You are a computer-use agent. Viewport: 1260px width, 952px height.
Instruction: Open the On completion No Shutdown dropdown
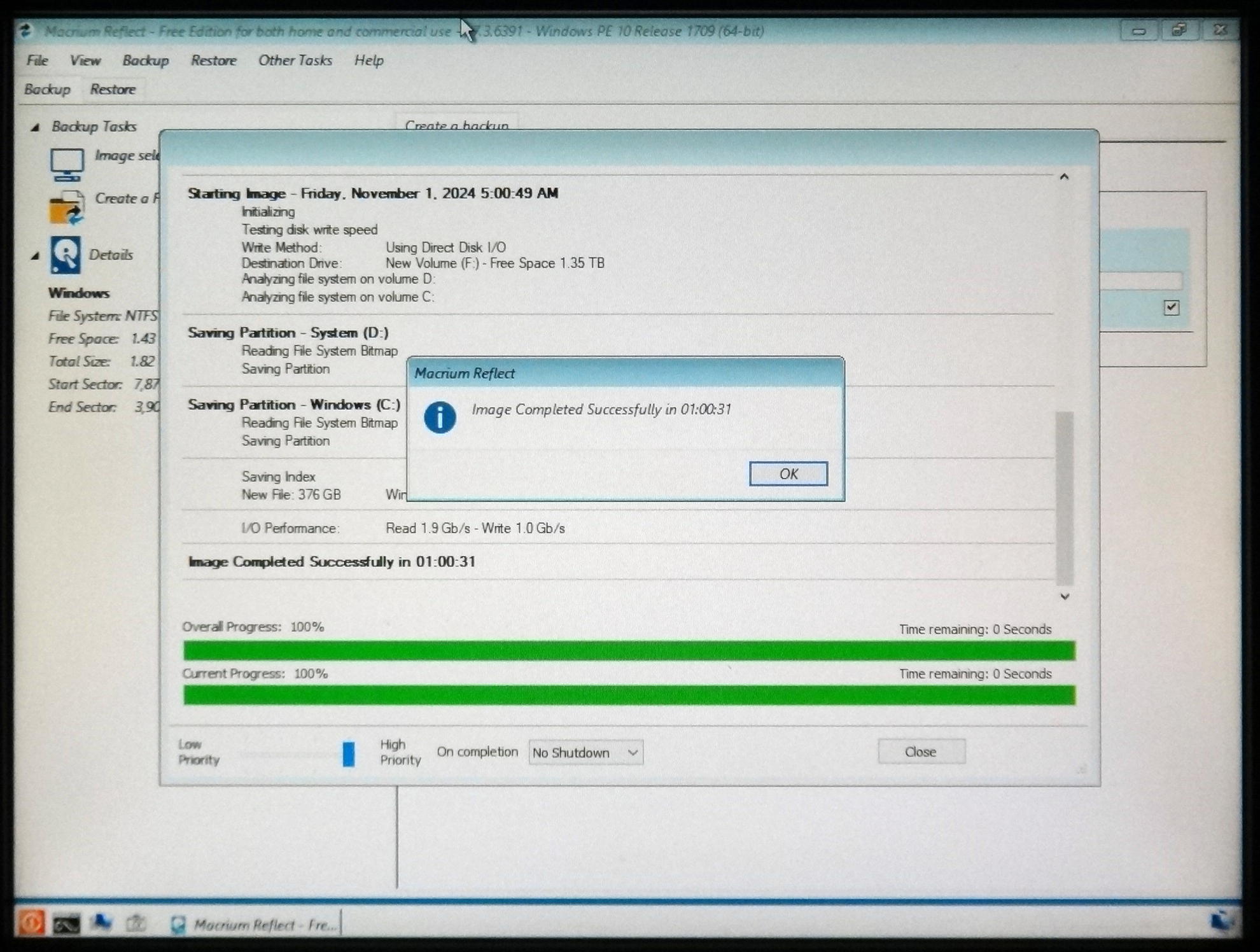(x=585, y=752)
